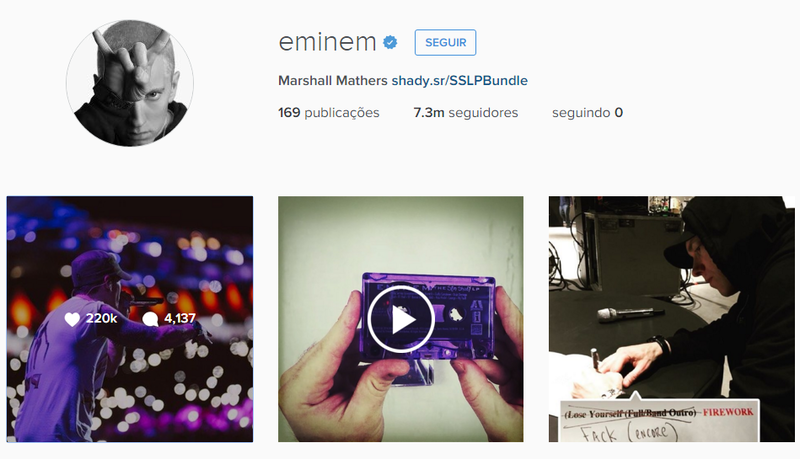Click the heart likes icon on concert post

click(72, 319)
